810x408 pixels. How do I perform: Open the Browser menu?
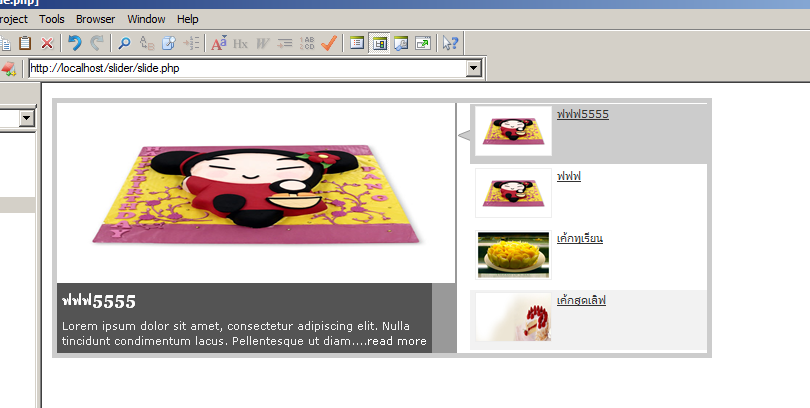[x=96, y=19]
